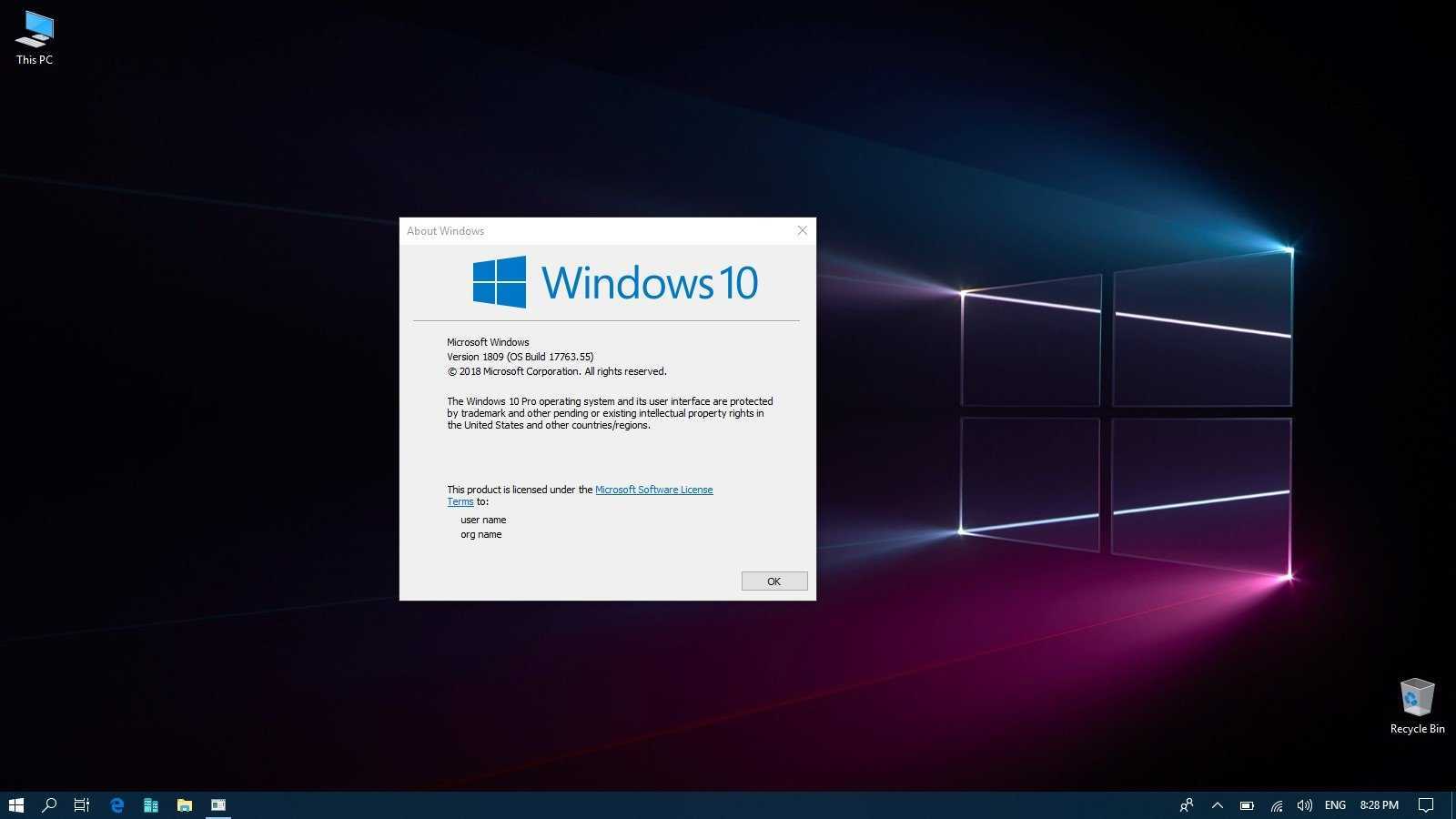
Task: Select the running About Windows taskbar app
Action: tap(218, 805)
